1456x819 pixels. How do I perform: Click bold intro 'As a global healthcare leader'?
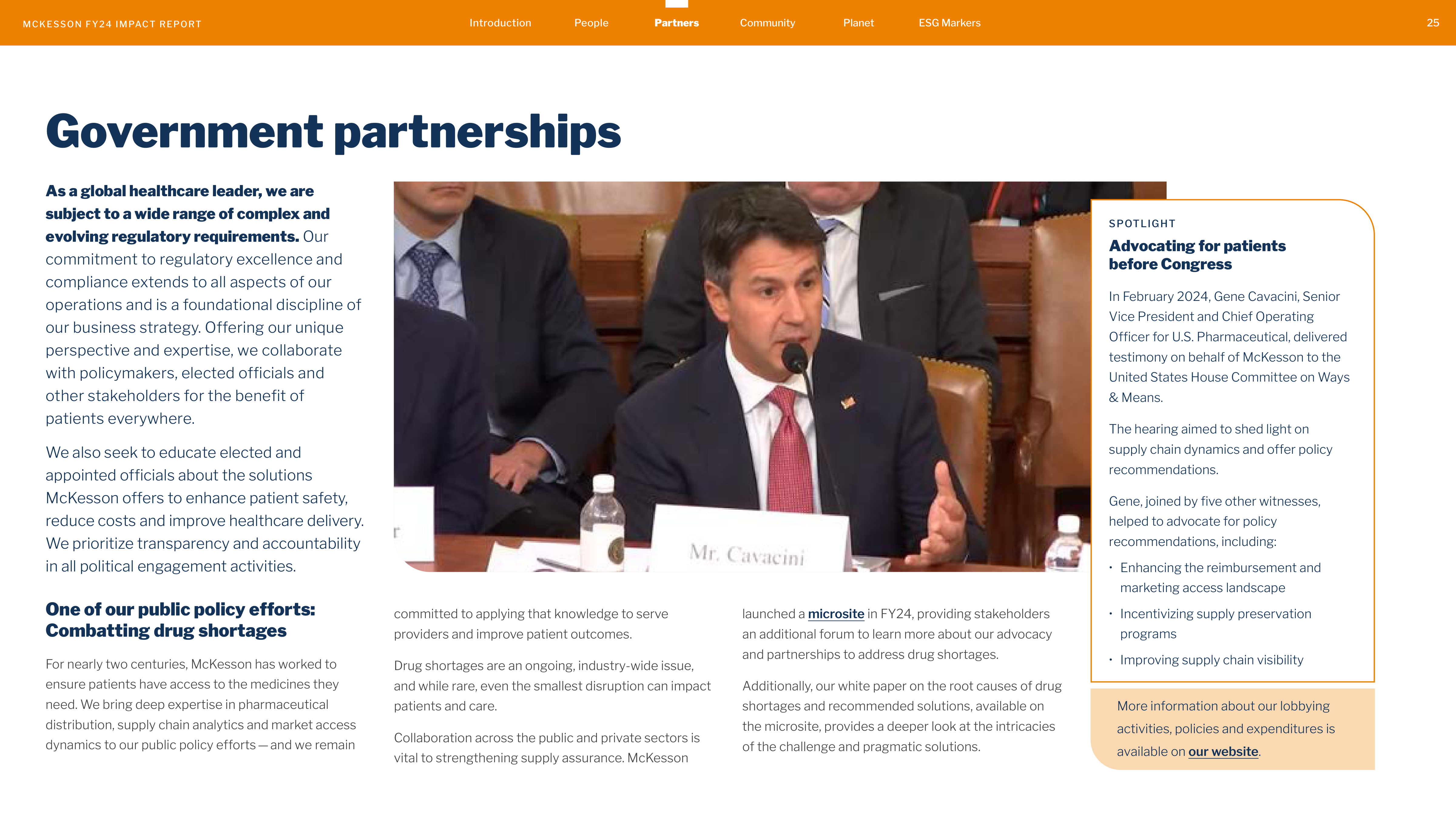tap(187, 214)
